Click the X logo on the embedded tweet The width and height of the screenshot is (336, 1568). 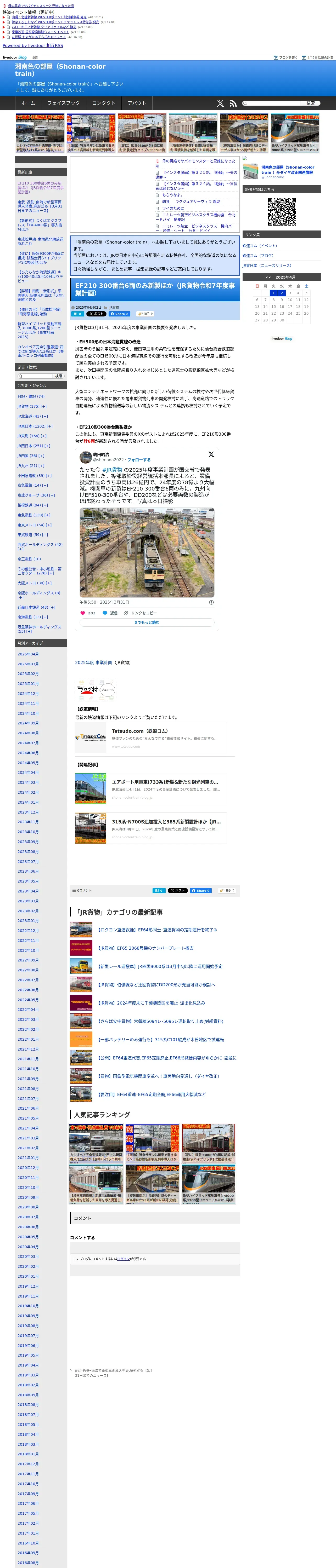211,454
